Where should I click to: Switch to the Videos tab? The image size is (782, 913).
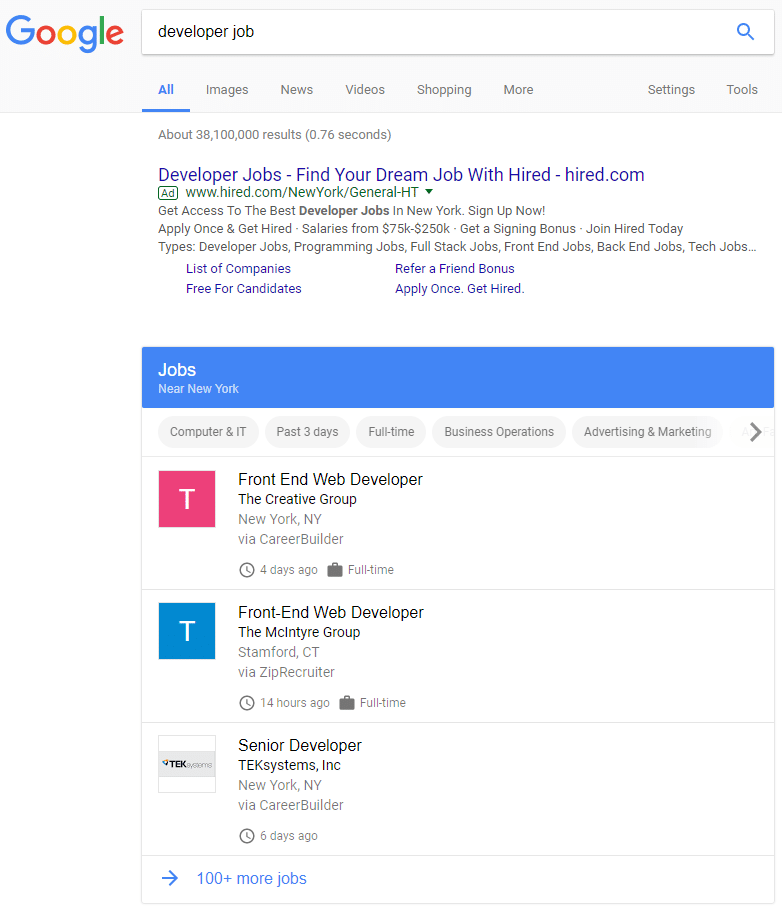point(365,90)
